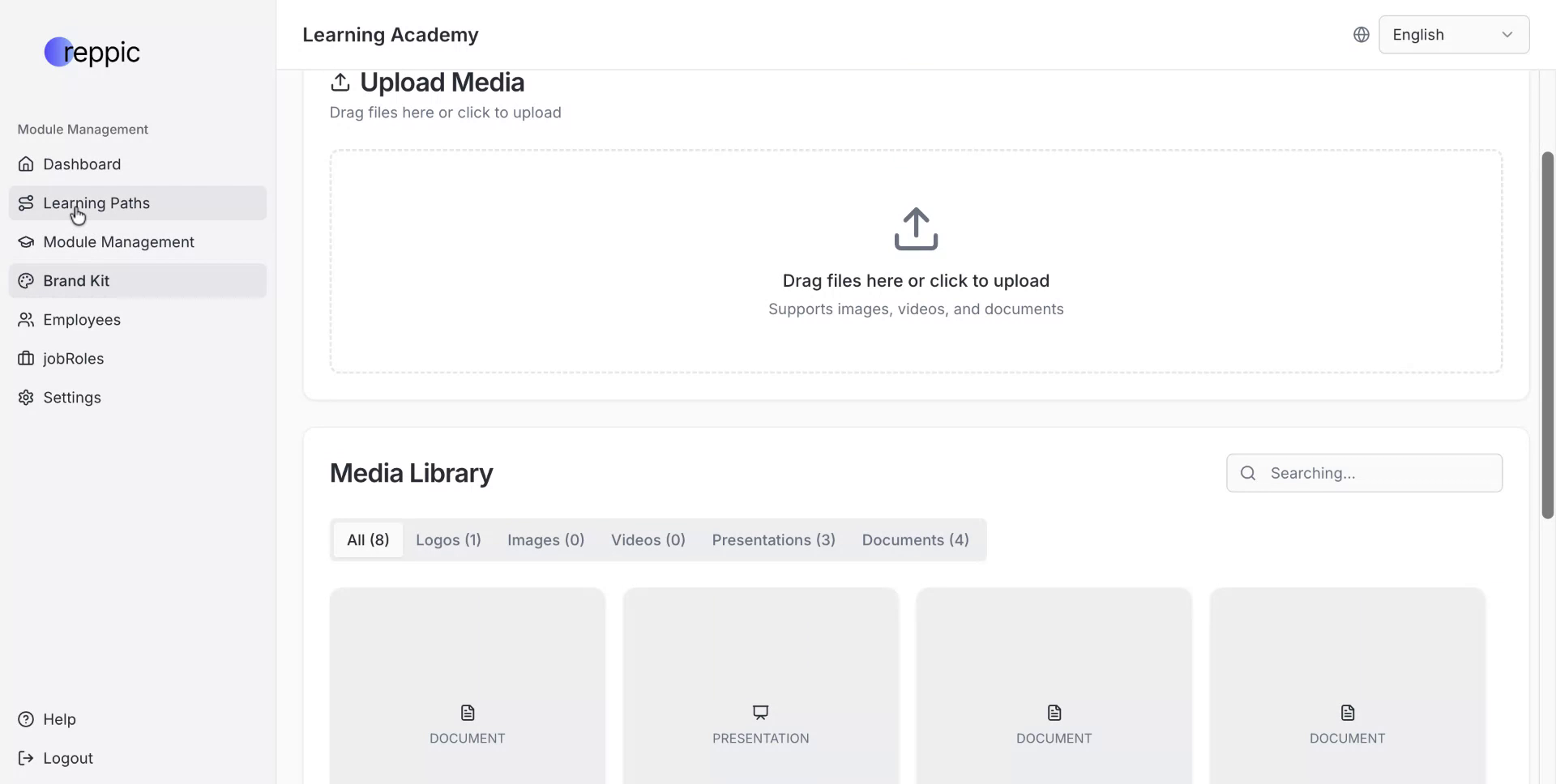The width and height of the screenshot is (1556, 784).
Task: Select the Module Management graduation cap icon
Action: [26, 242]
